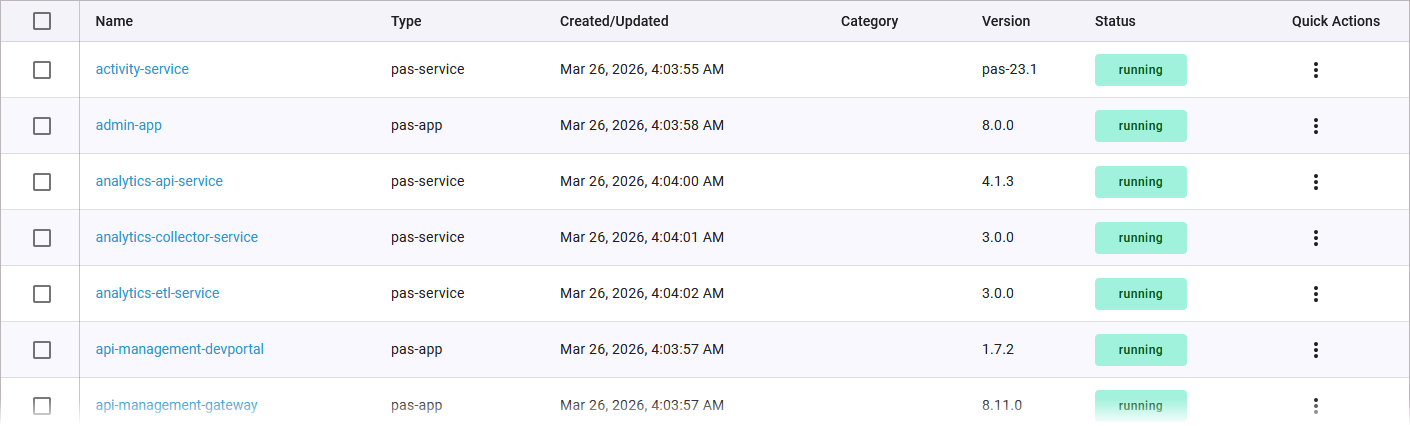Open quick actions menu for analytics-etl-service
The image size is (1410, 426).
[x=1316, y=294]
